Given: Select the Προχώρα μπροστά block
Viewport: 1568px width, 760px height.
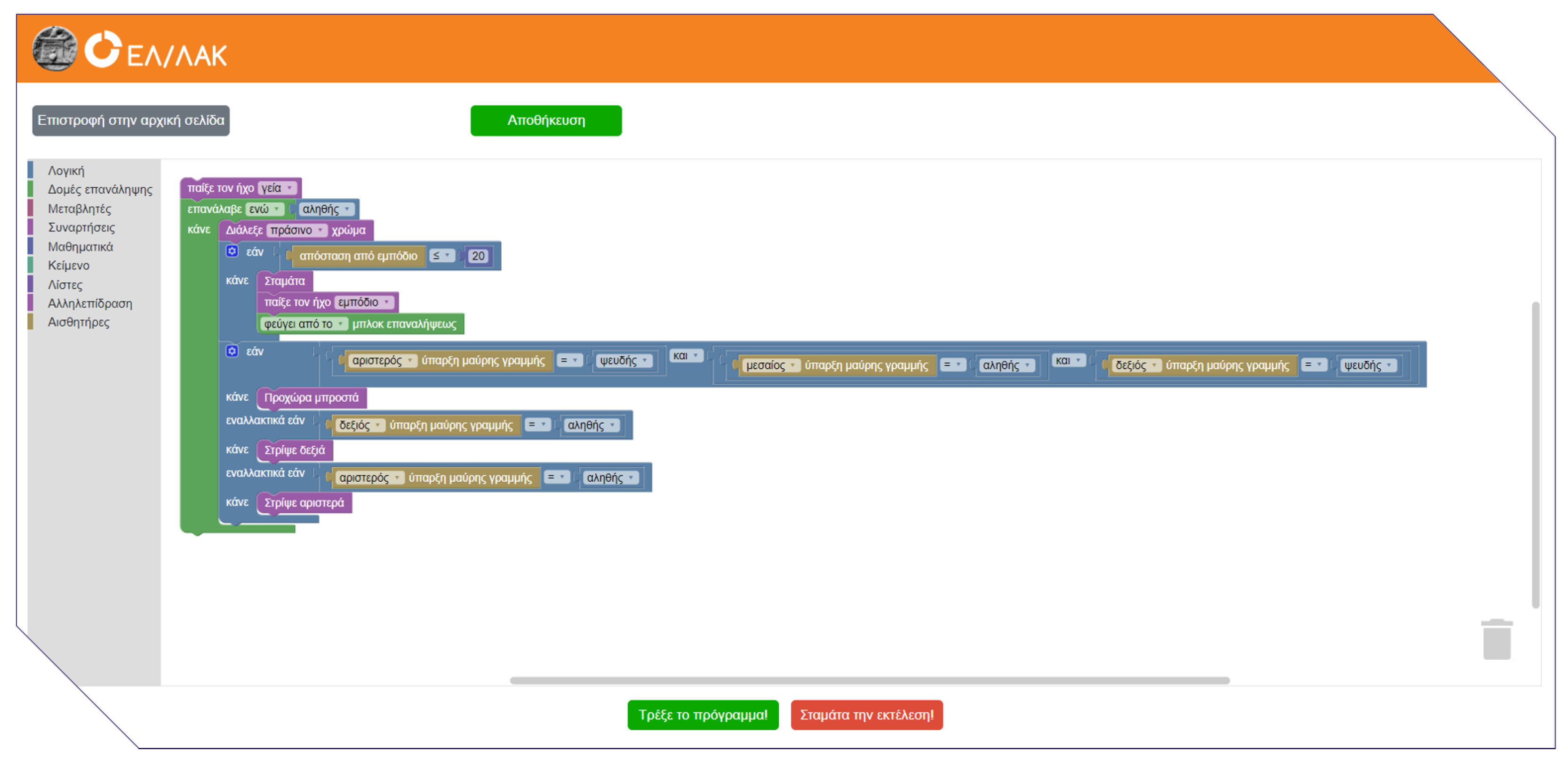Looking at the screenshot, I should (x=311, y=398).
